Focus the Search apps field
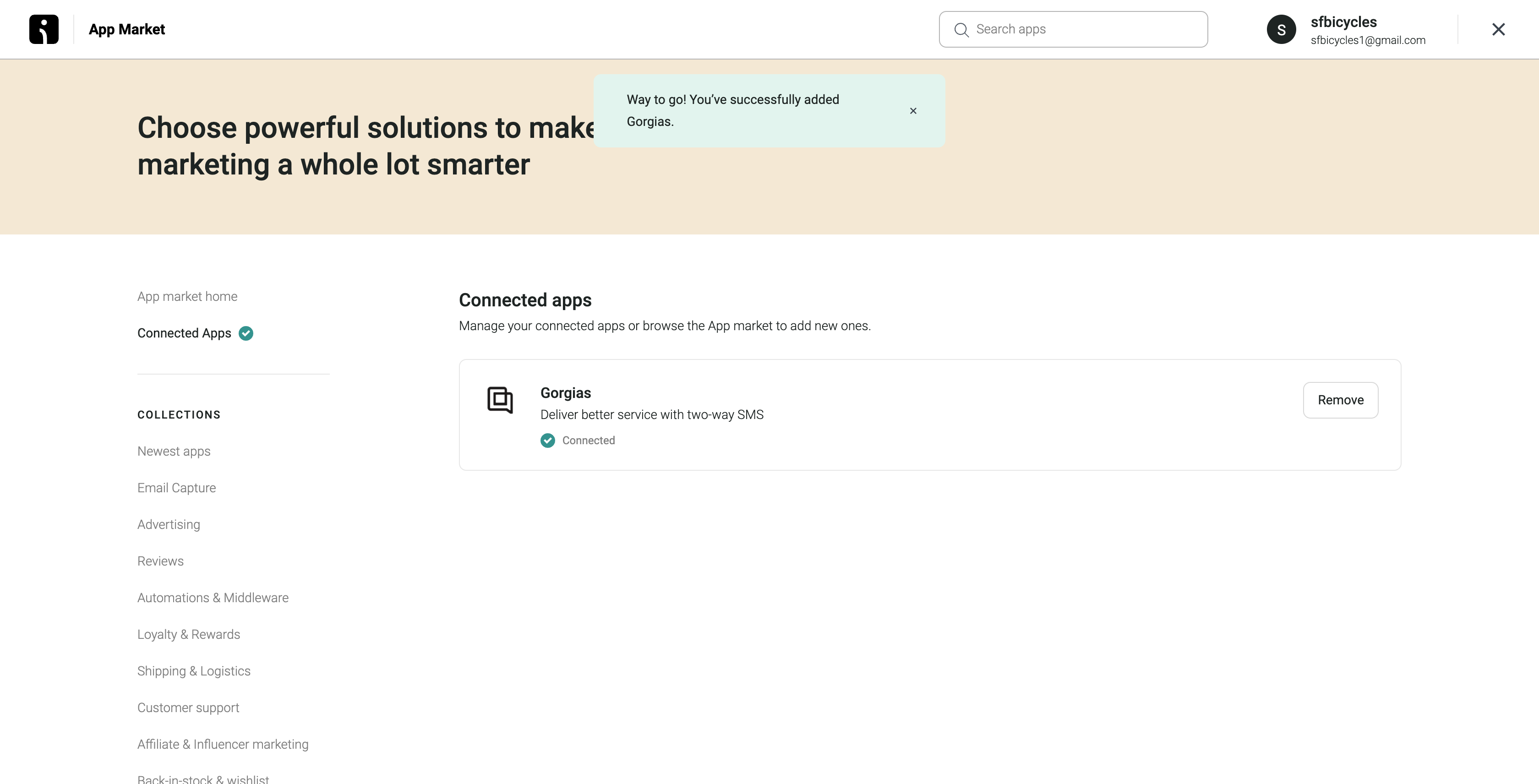 [x=1073, y=29]
